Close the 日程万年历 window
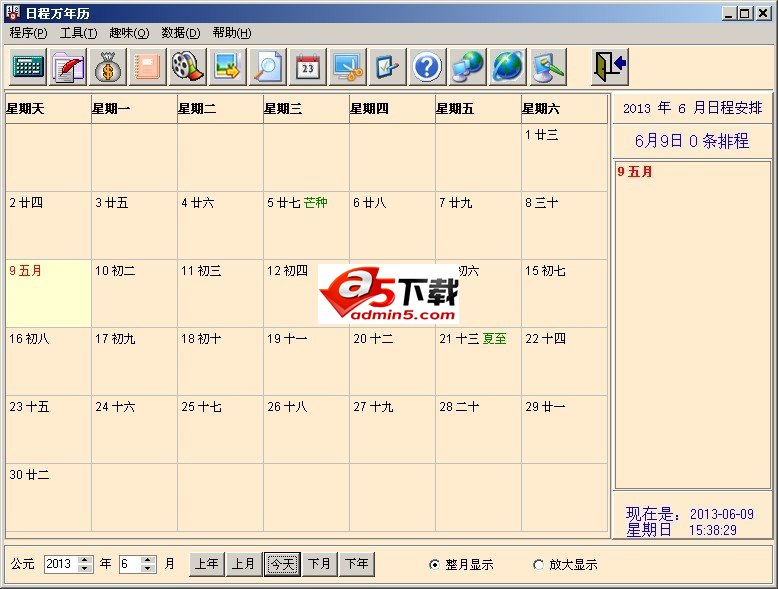This screenshot has width=778, height=589. click(x=763, y=13)
